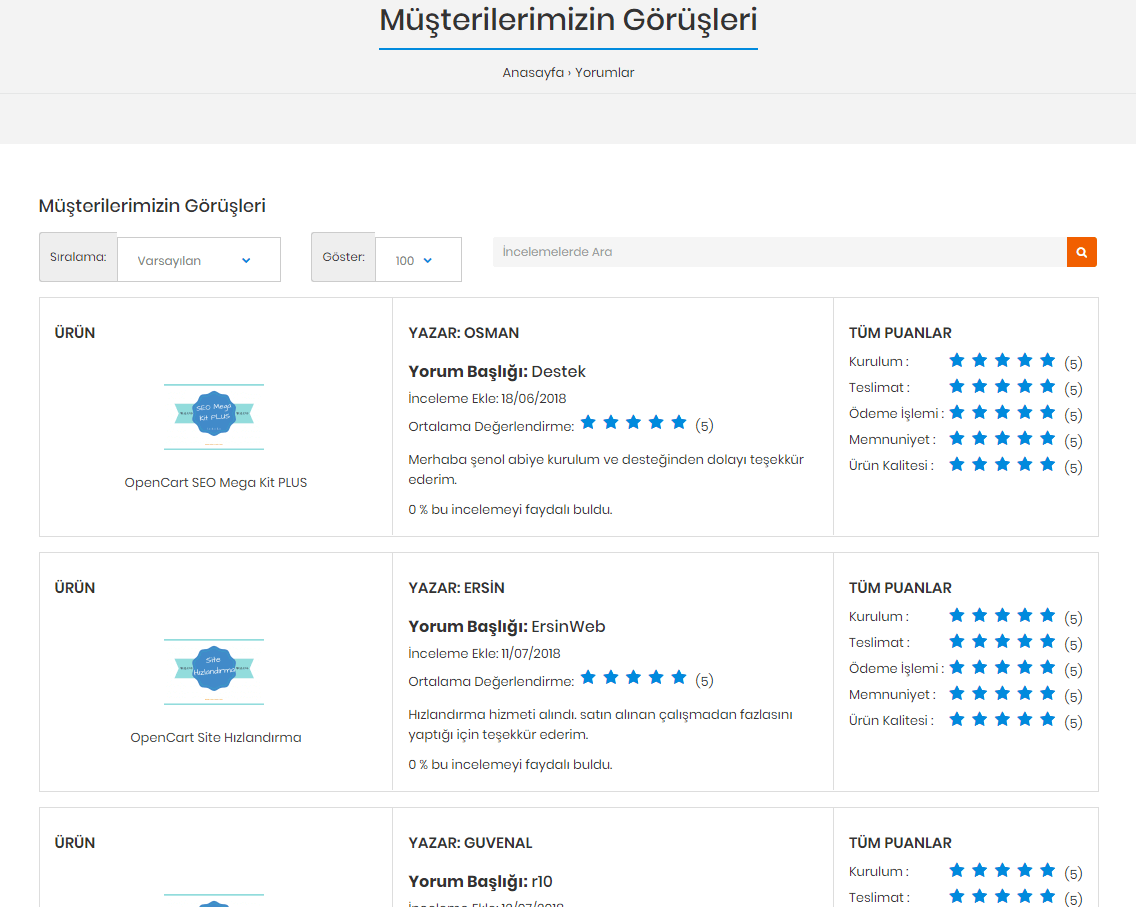Click Kurulum stars in Ersin's review
The image size is (1136, 907).
coord(1002,616)
